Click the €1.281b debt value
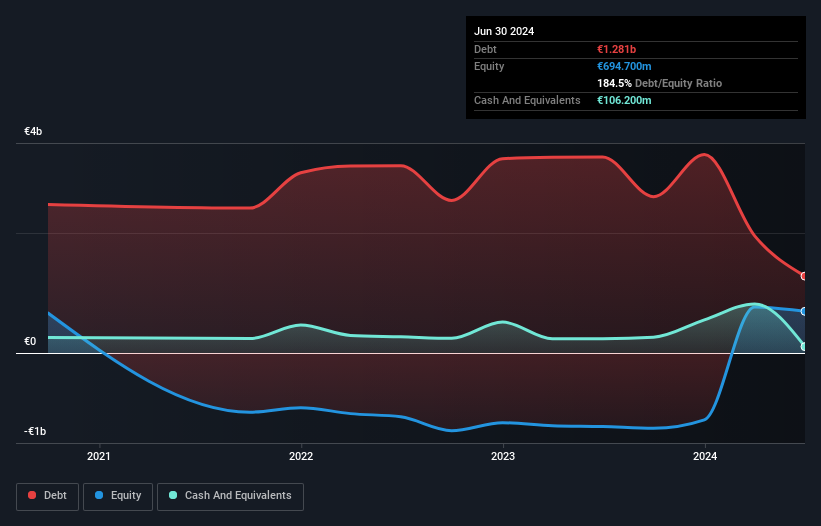This screenshot has height=526, width=821. pos(616,49)
